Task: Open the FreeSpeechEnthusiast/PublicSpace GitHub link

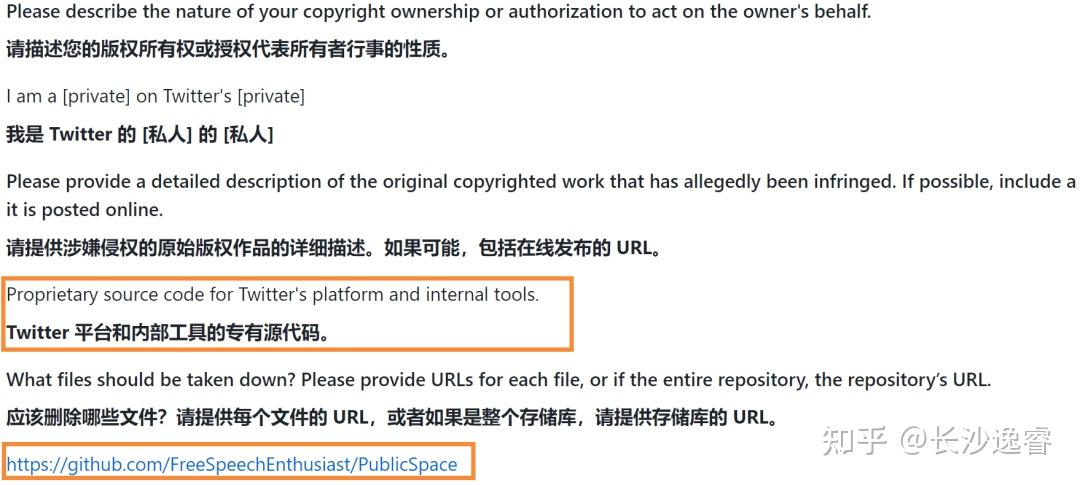Action: click(232, 464)
